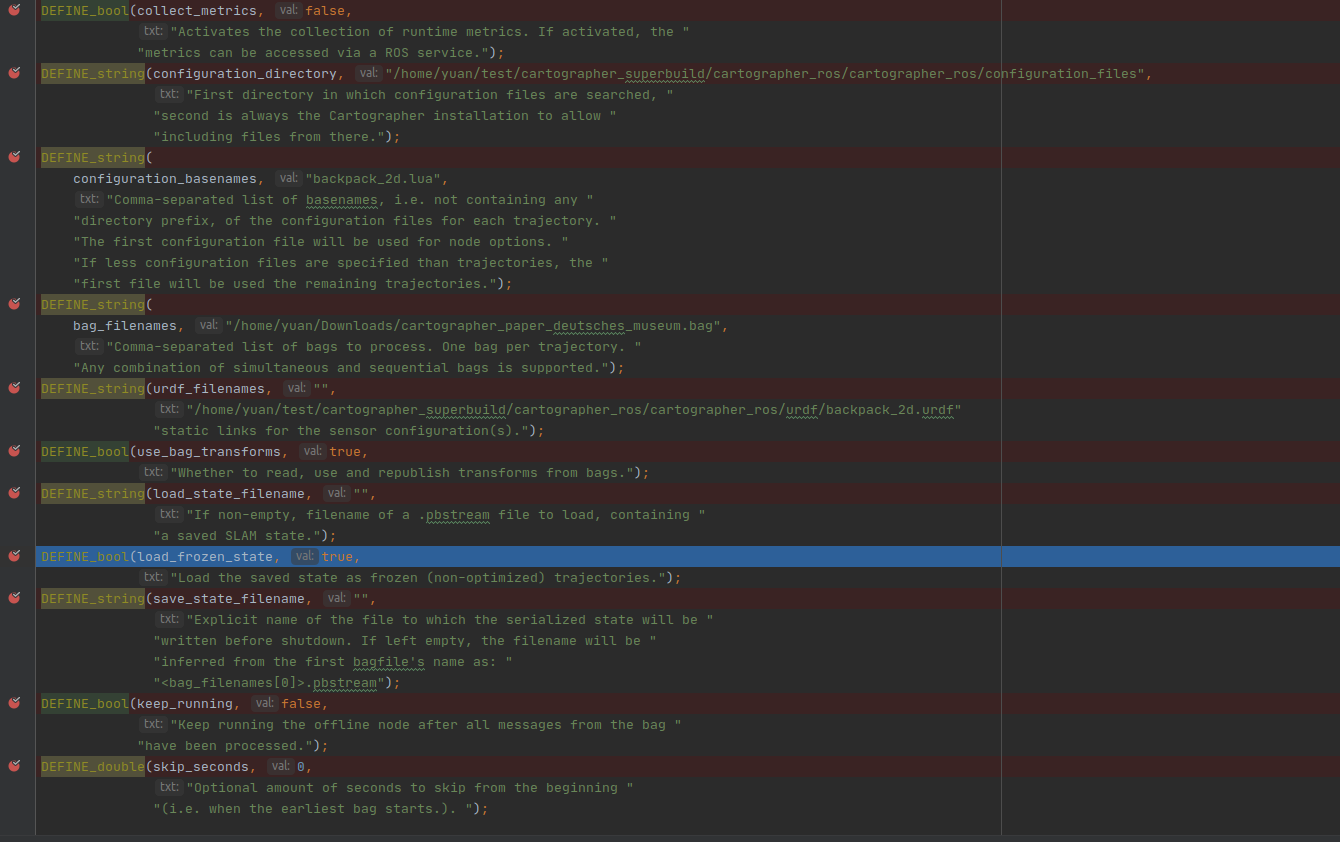Click the "a saved SLAM state." string
The height and width of the screenshot is (842, 1340).
237,535
